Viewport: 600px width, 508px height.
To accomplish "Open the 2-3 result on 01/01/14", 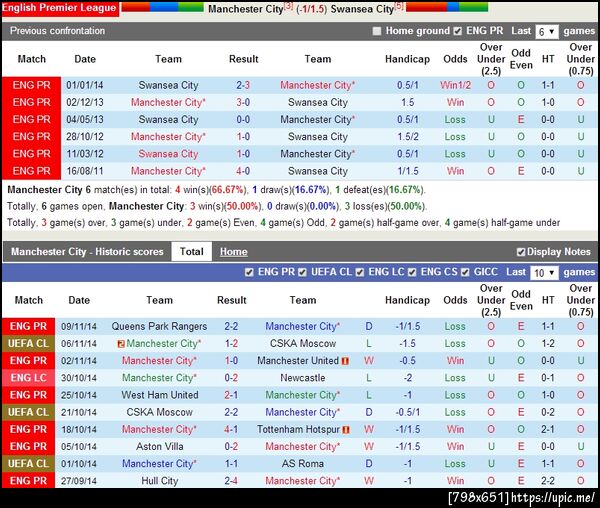I will pyautogui.click(x=243, y=85).
